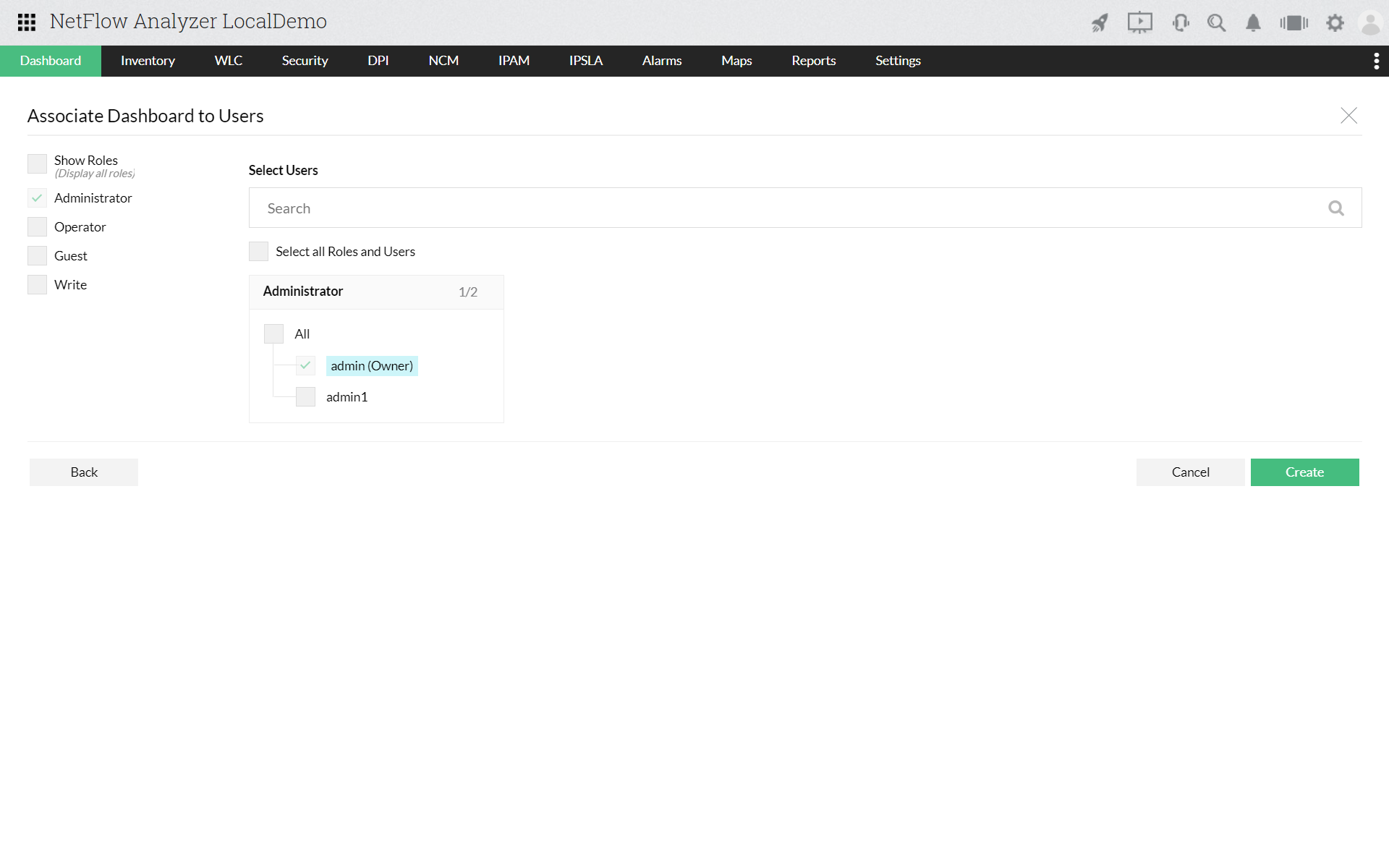Check the Operator role checkbox
The image size is (1389, 868).
(x=37, y=227)
